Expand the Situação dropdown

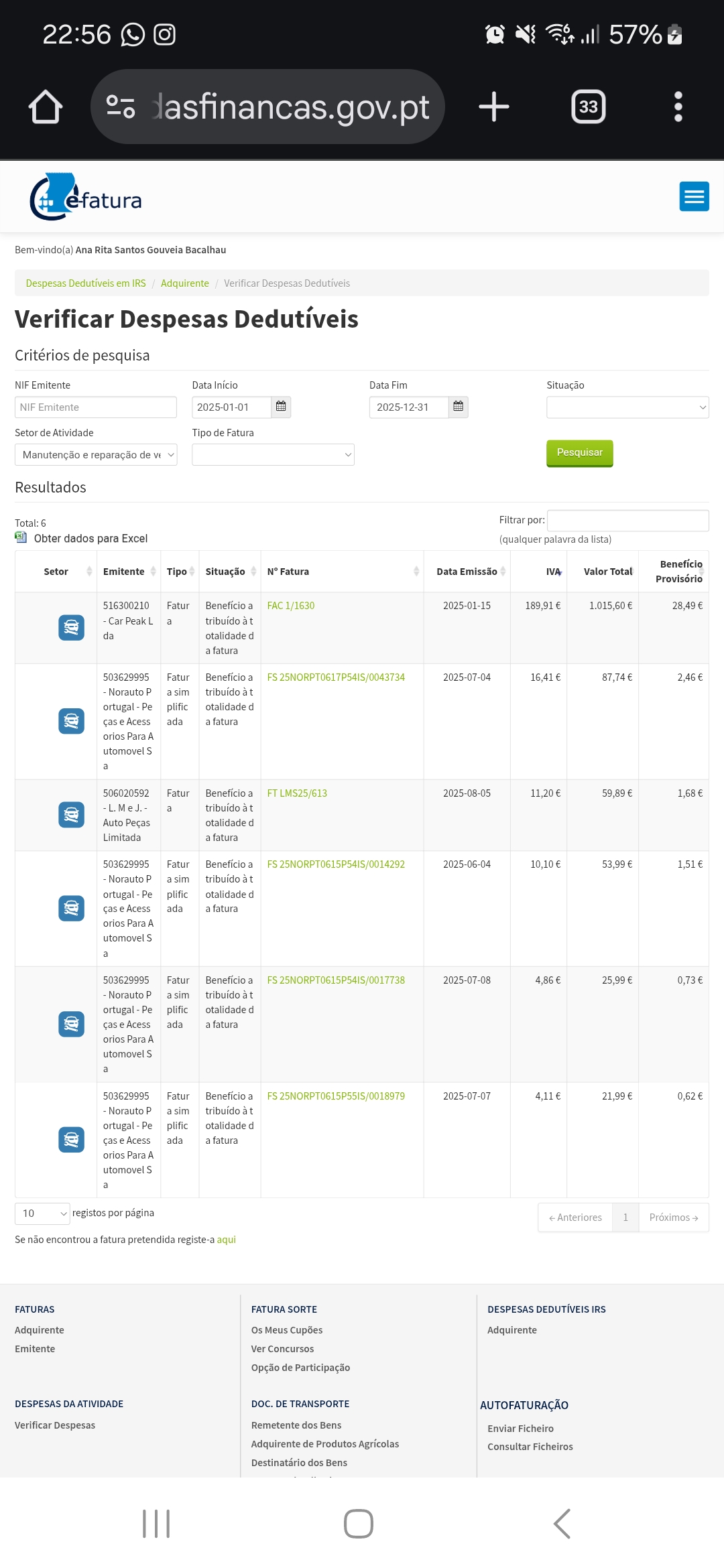[x=627, y=407]
